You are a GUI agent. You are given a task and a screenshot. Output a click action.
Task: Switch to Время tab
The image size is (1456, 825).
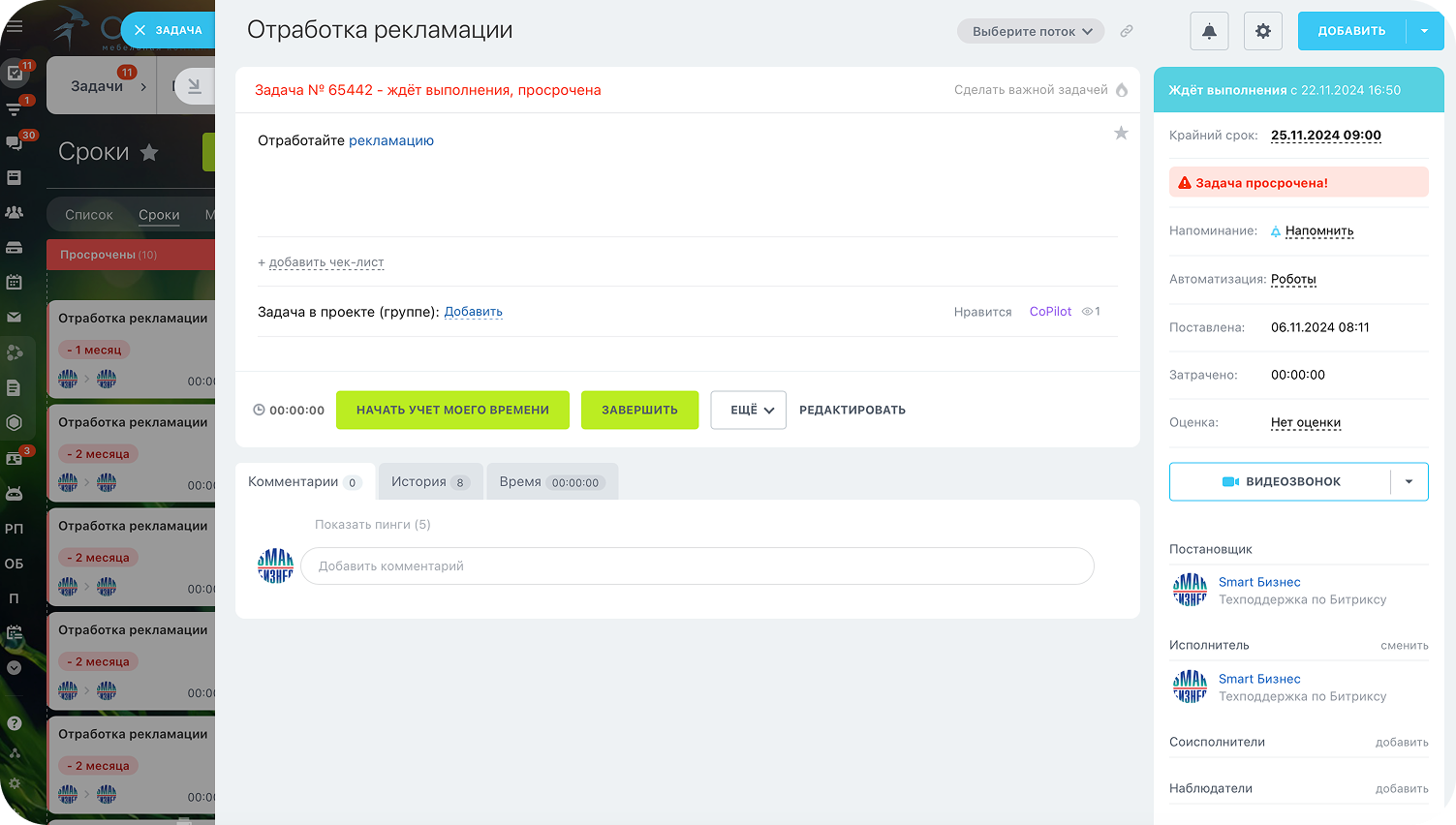tap(552, 481)
